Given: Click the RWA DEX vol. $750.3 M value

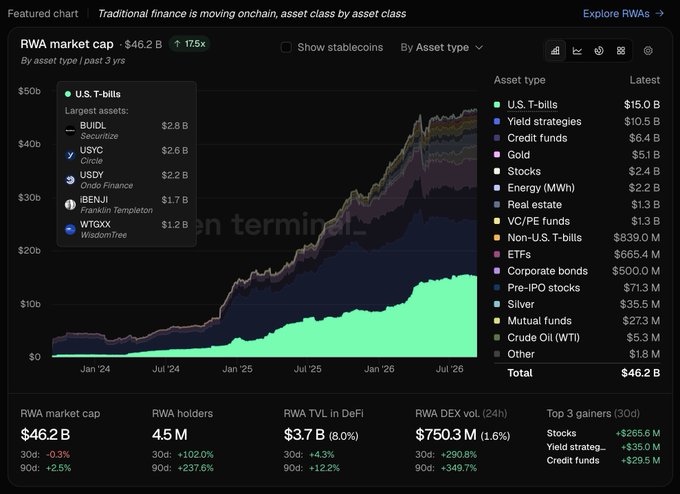Looking at the screenshot, I should point(446,435).
